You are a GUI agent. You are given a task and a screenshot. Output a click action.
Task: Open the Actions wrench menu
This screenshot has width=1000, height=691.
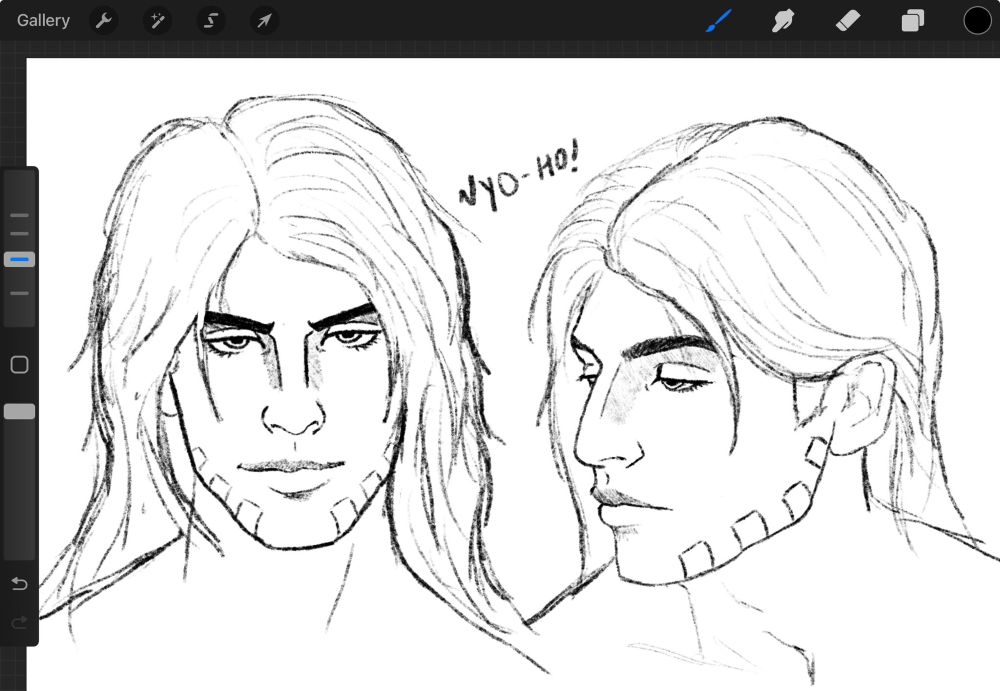pyautogui.click(x=103, y=21)
